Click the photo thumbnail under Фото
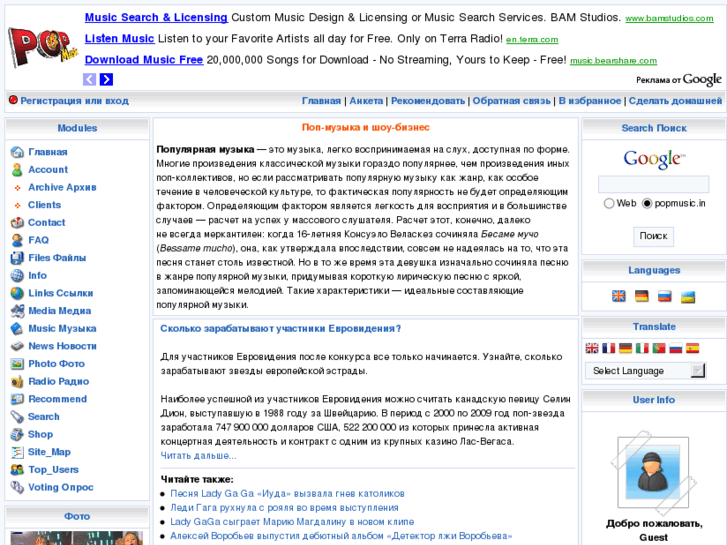This screenshot has height=545, width=727. (77, 538)
